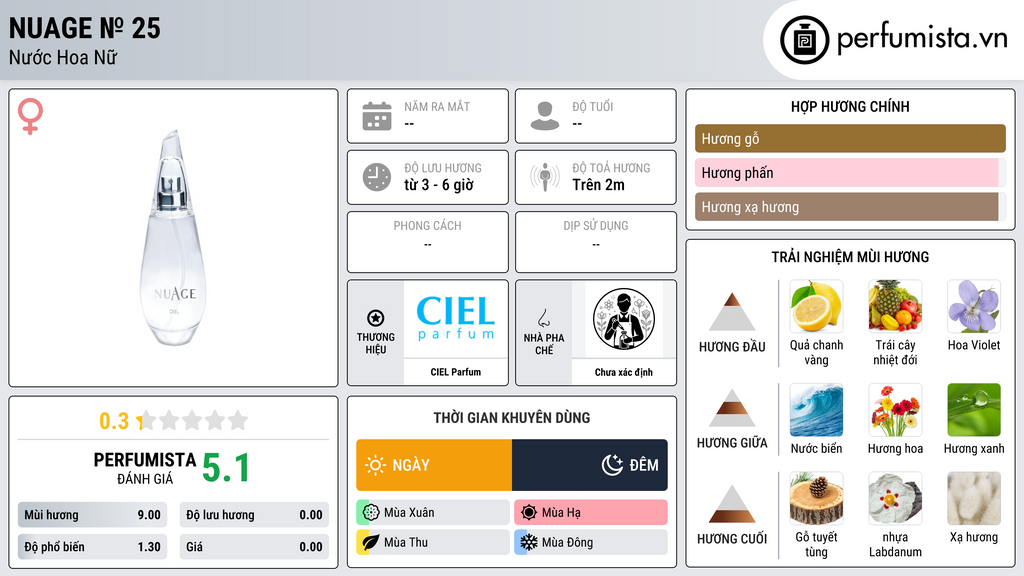
Task: Click the star badge Thương hiệu icon
Action: click(376, 318)
